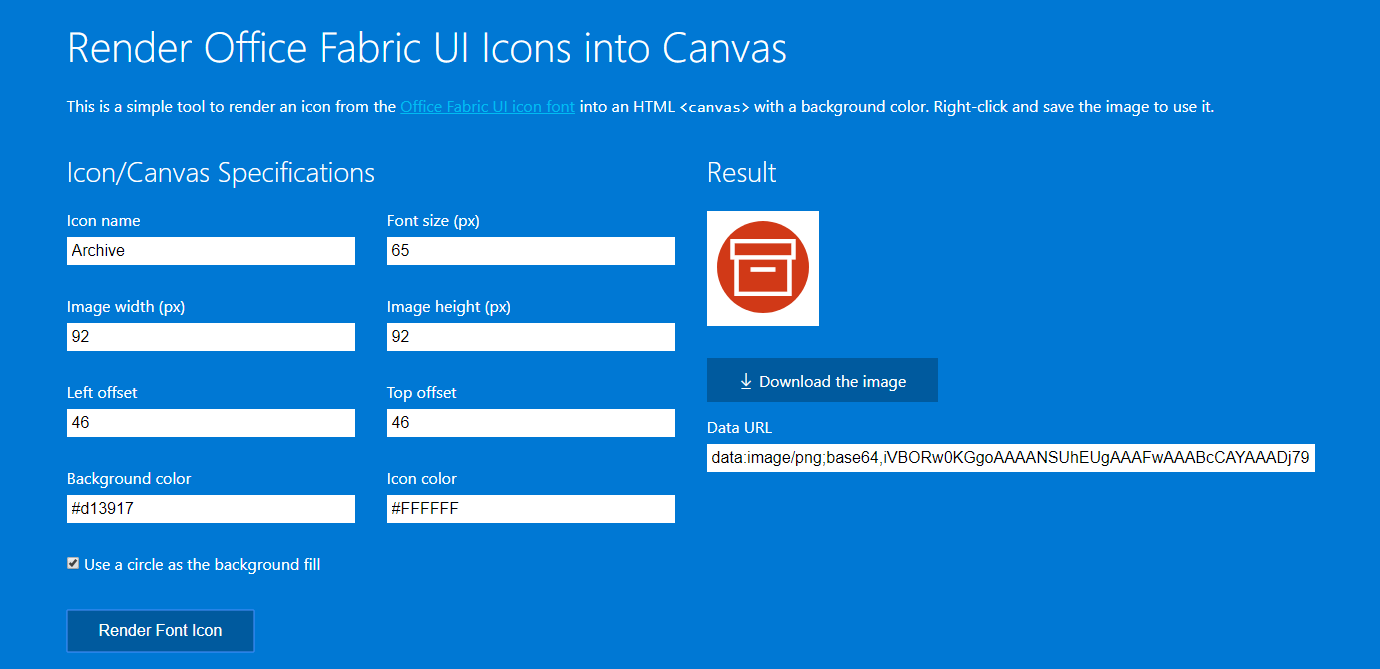Select the Top offset input field
Viewport: 1380px width, 669px height.
point(530,422)
